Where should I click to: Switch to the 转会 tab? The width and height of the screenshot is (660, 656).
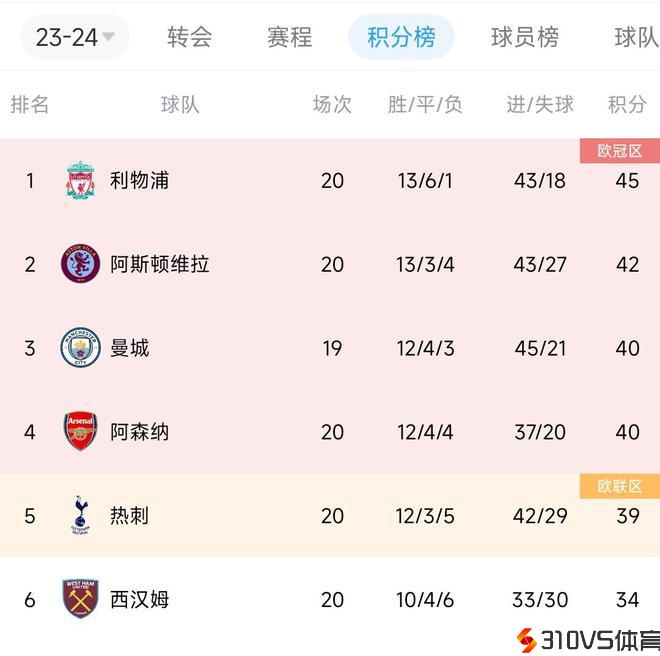point(190,38)
